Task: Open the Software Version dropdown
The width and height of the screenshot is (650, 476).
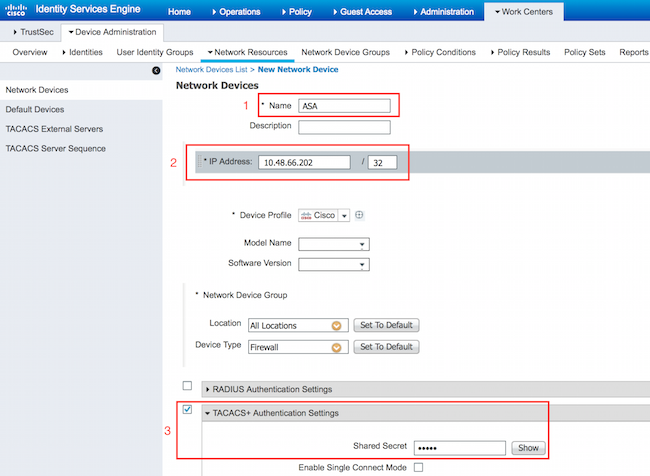Action: coord(334,264)
